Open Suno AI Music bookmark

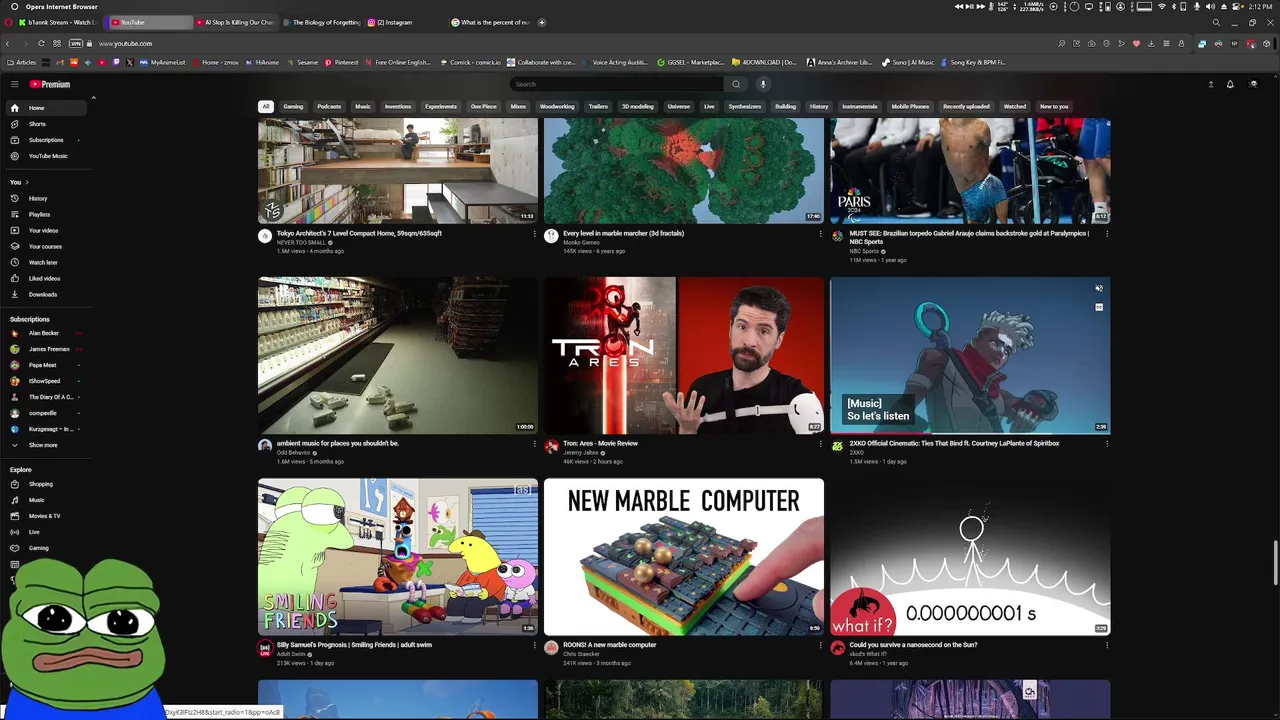click(908, 62)
